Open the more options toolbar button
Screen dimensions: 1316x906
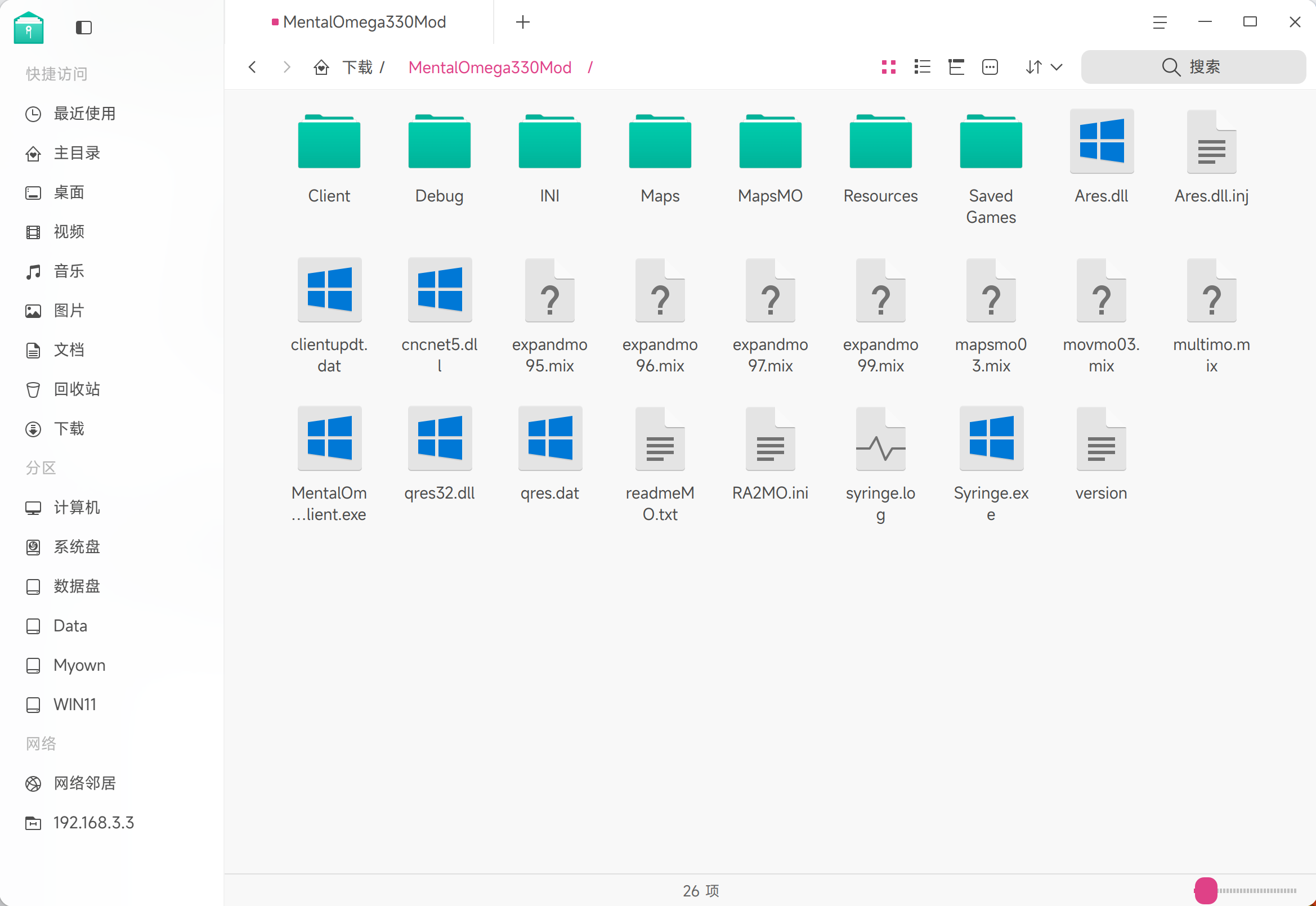990,67
